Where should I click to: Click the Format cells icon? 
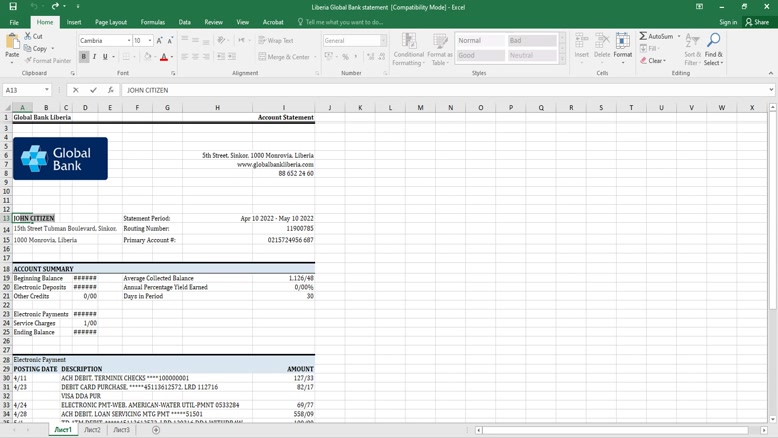622,42
